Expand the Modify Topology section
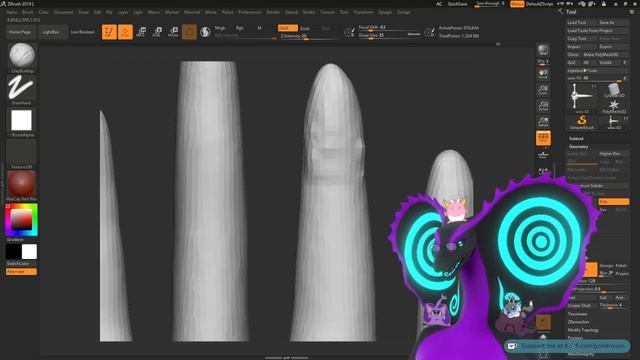 click(x=583, y=330)
